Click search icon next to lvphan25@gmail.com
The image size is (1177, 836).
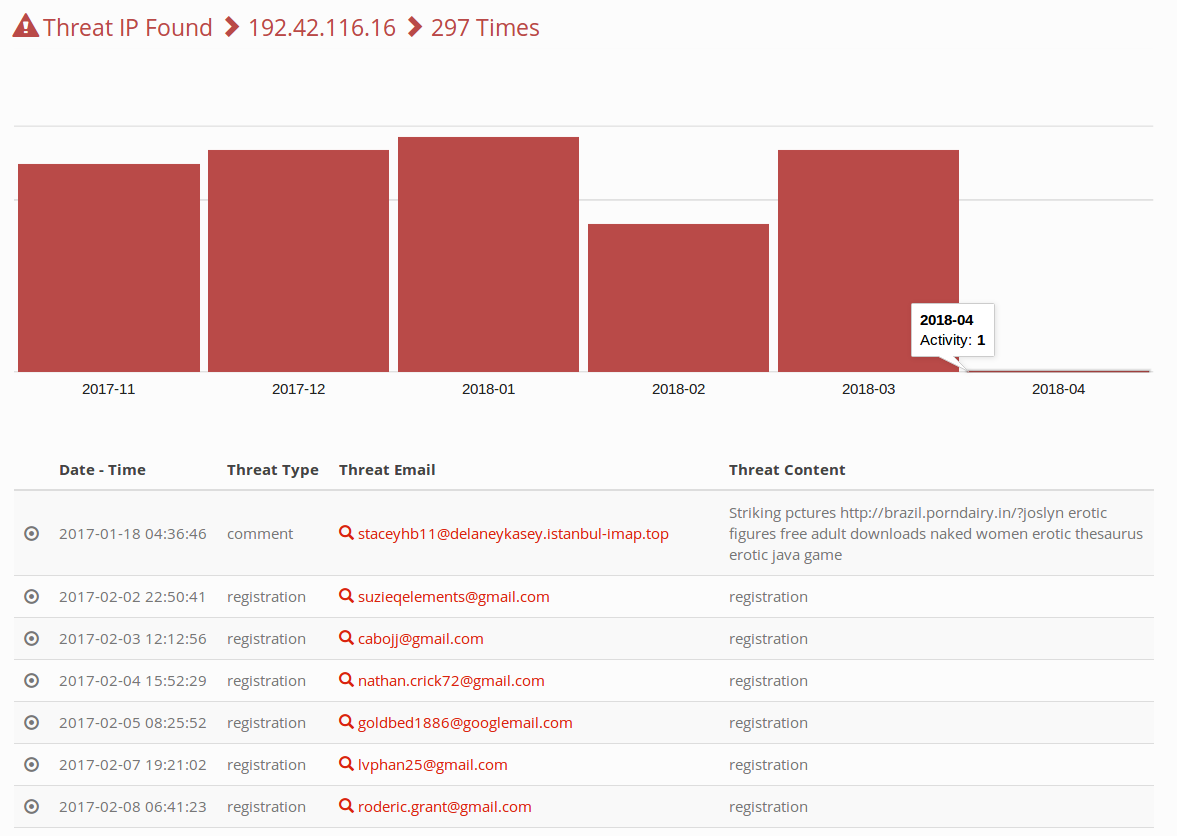pos(346,764)
